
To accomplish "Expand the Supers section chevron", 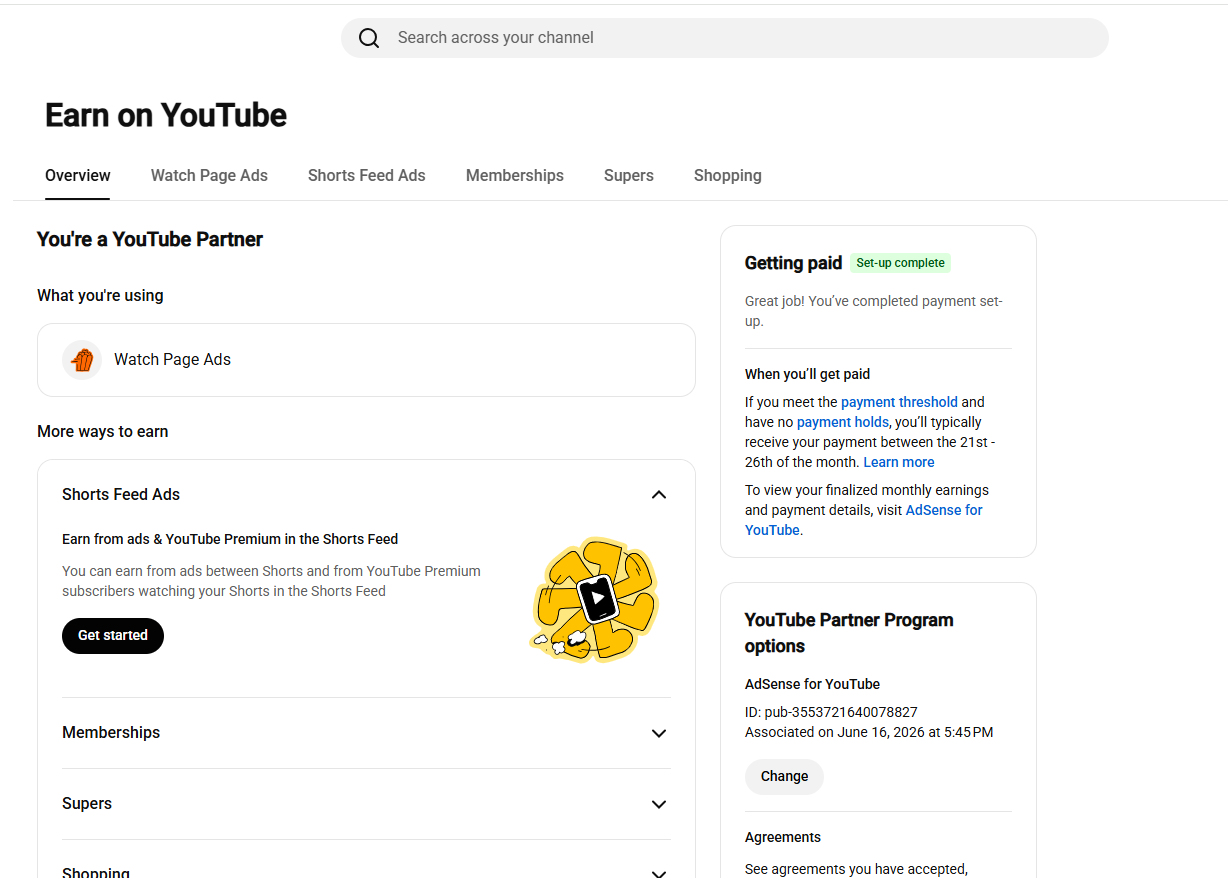I will coord(659,804).
